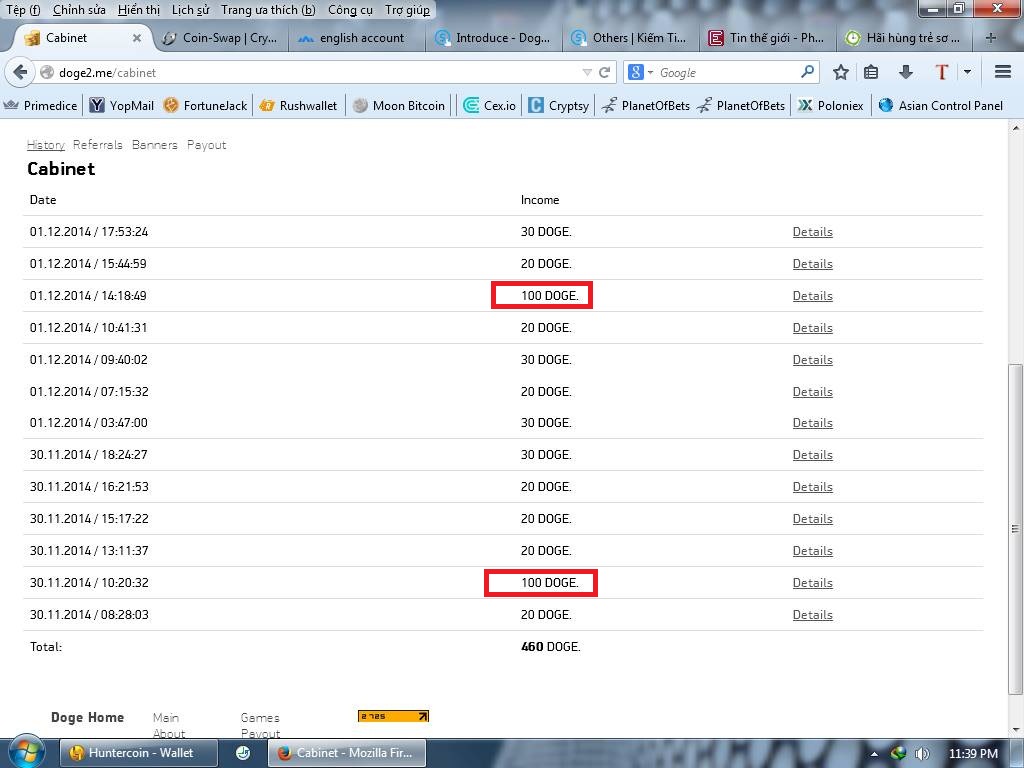
Task: Click the round taskbar icon beside Huntercoin
Action: 243,753
